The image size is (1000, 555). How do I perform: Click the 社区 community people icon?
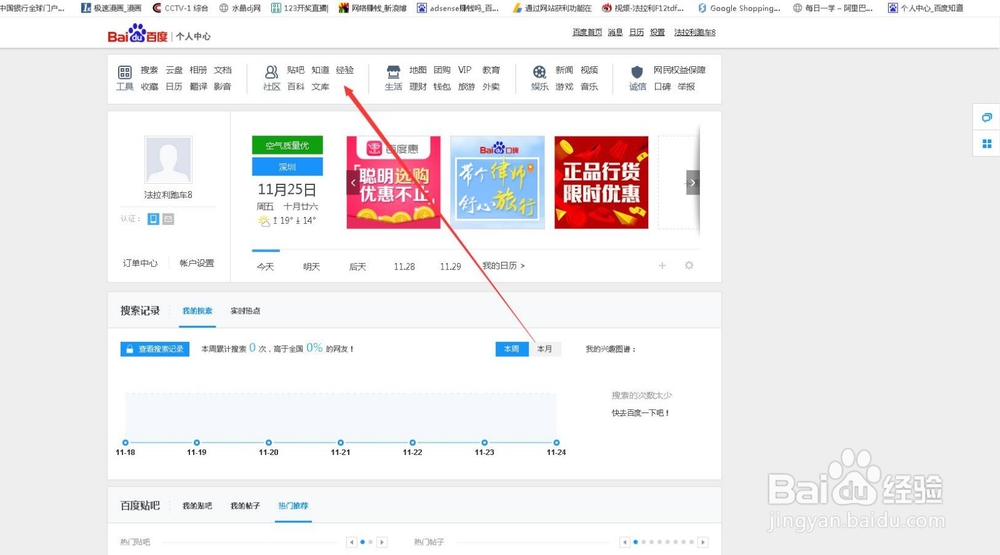point(272,71)
